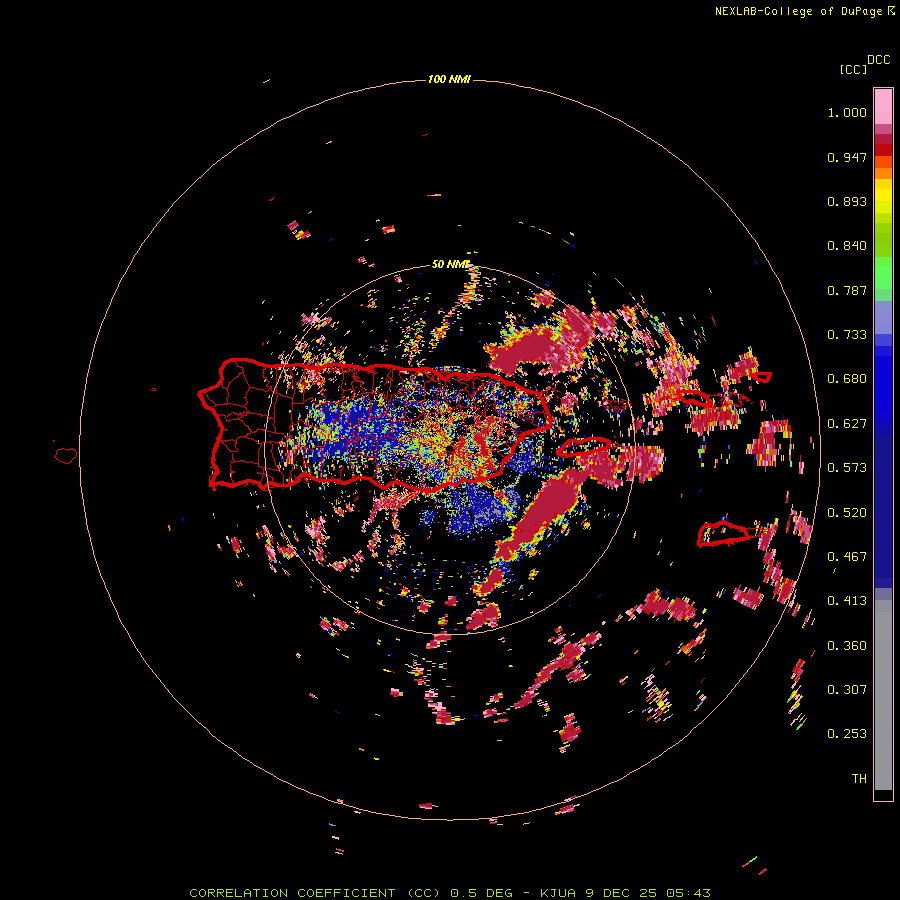
Task: Click the 0.680 scale value
Action: [x=847, y=379]
